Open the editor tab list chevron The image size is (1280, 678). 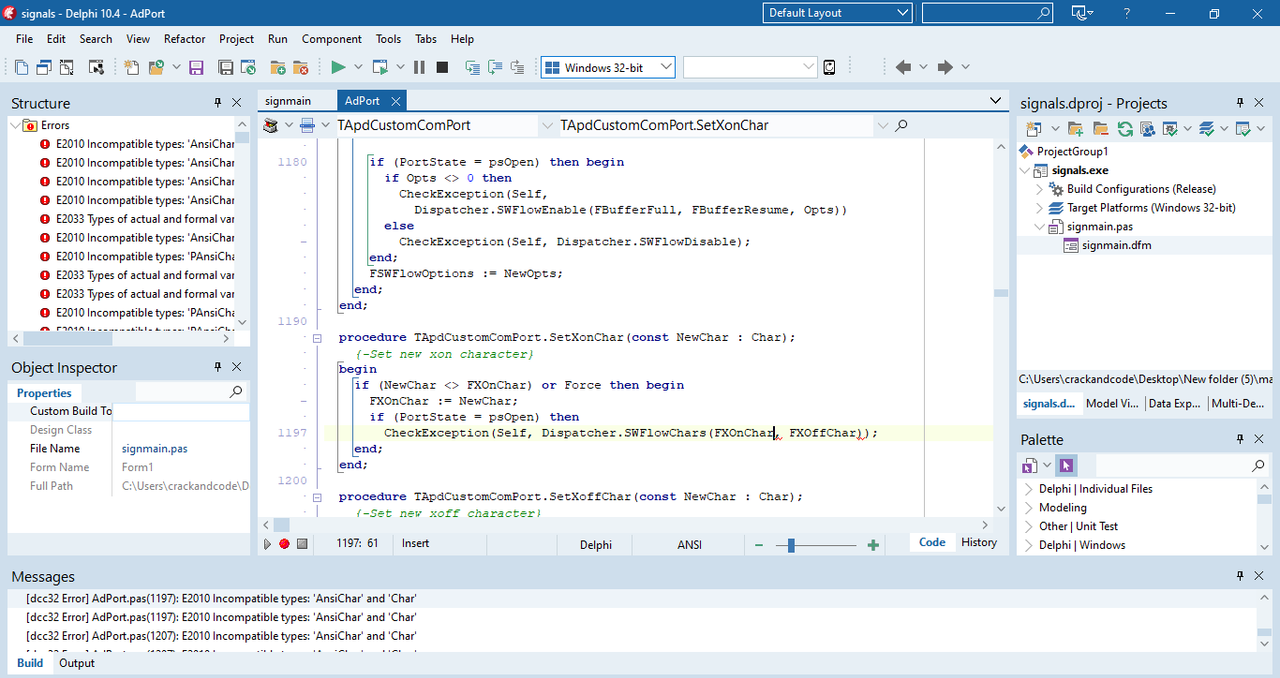click(995, 100)
